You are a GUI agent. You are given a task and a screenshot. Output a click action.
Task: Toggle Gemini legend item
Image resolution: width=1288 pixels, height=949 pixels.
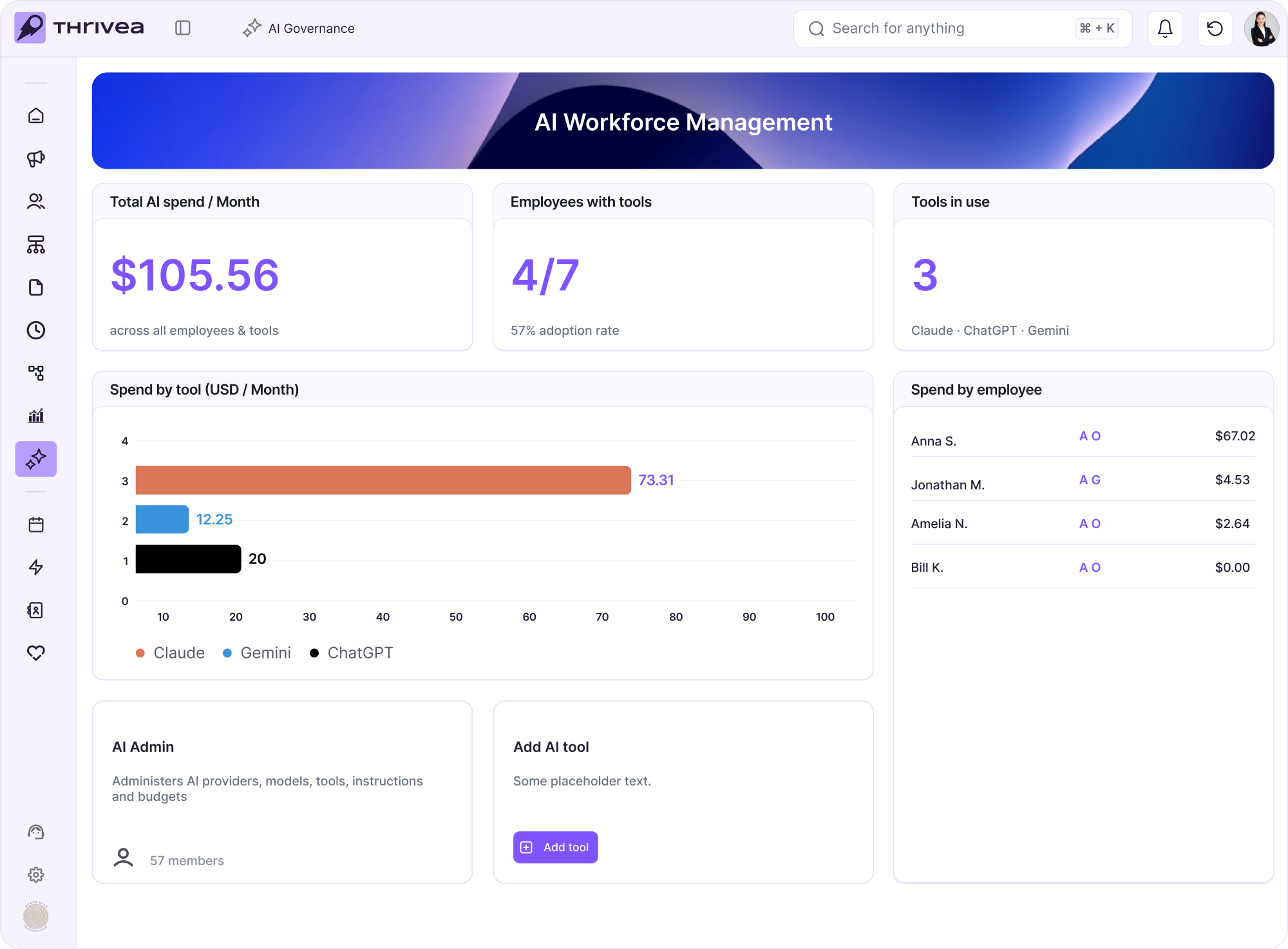coord(257,653)
